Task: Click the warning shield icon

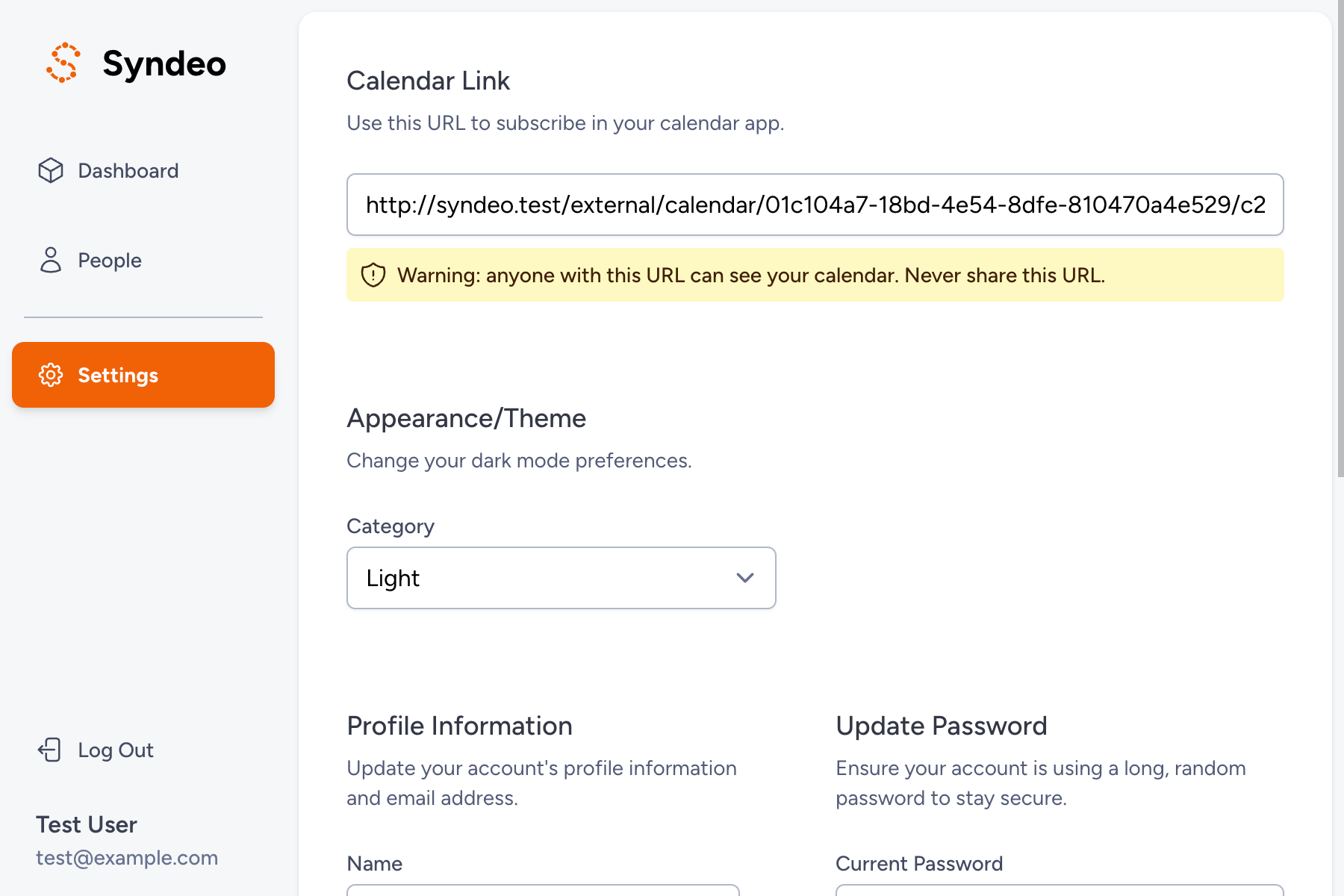Action: pyautogui.click(x=373, y=276)
